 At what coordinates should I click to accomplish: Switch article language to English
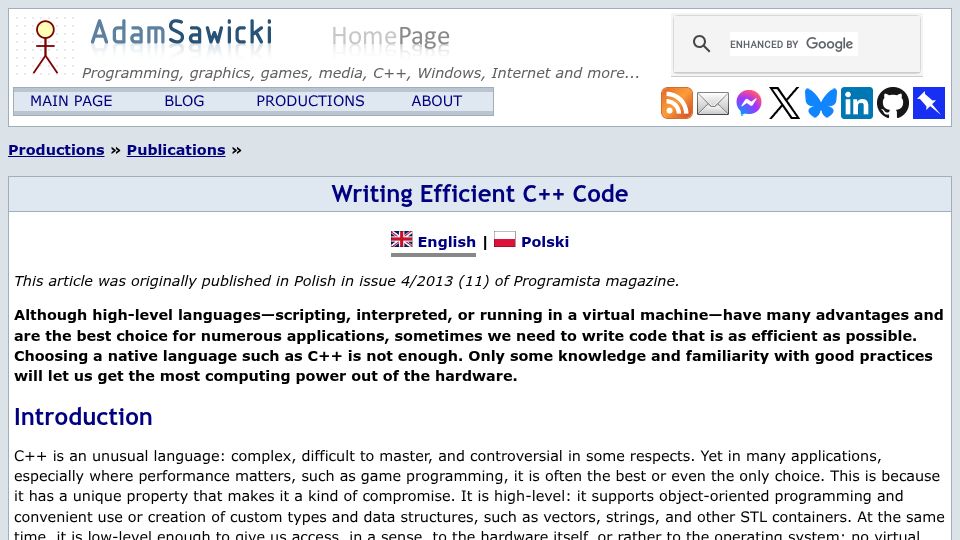(446, 242)
